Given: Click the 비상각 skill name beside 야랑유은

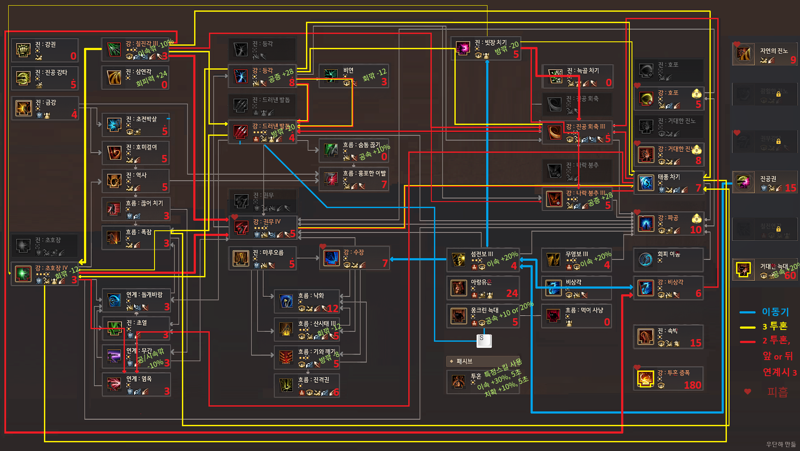Looking at the screenshot, I should point(573,282).
